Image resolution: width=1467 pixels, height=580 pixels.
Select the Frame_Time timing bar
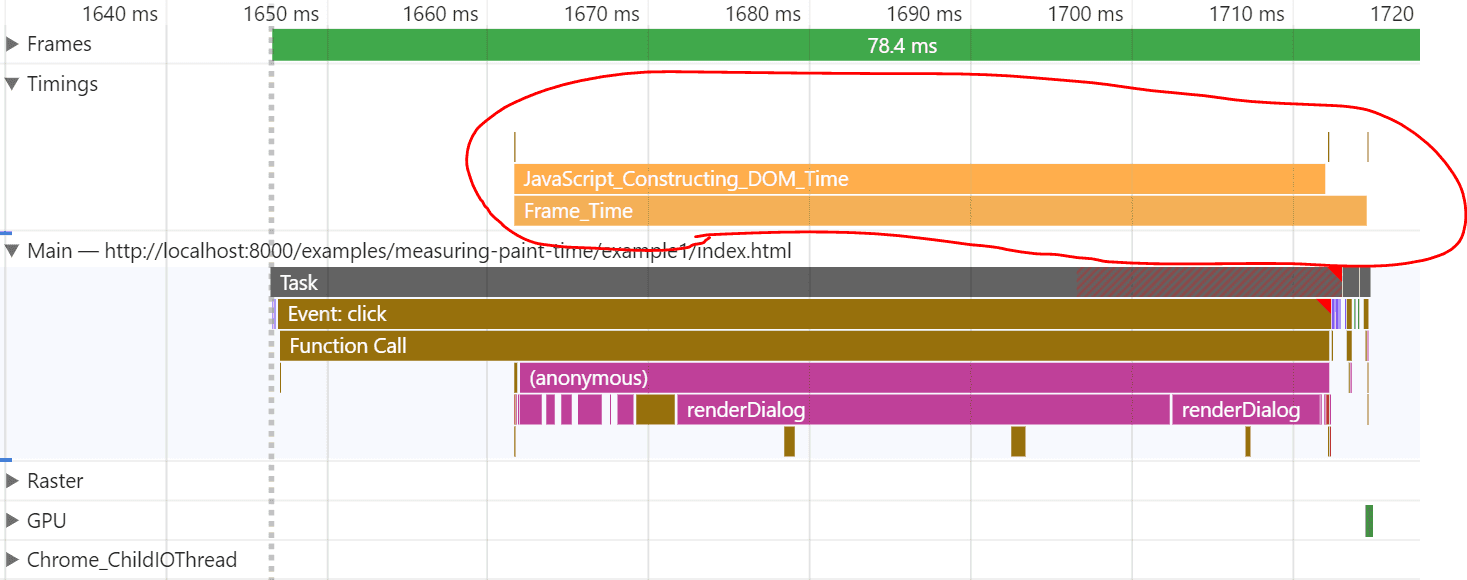coord(900,211)
